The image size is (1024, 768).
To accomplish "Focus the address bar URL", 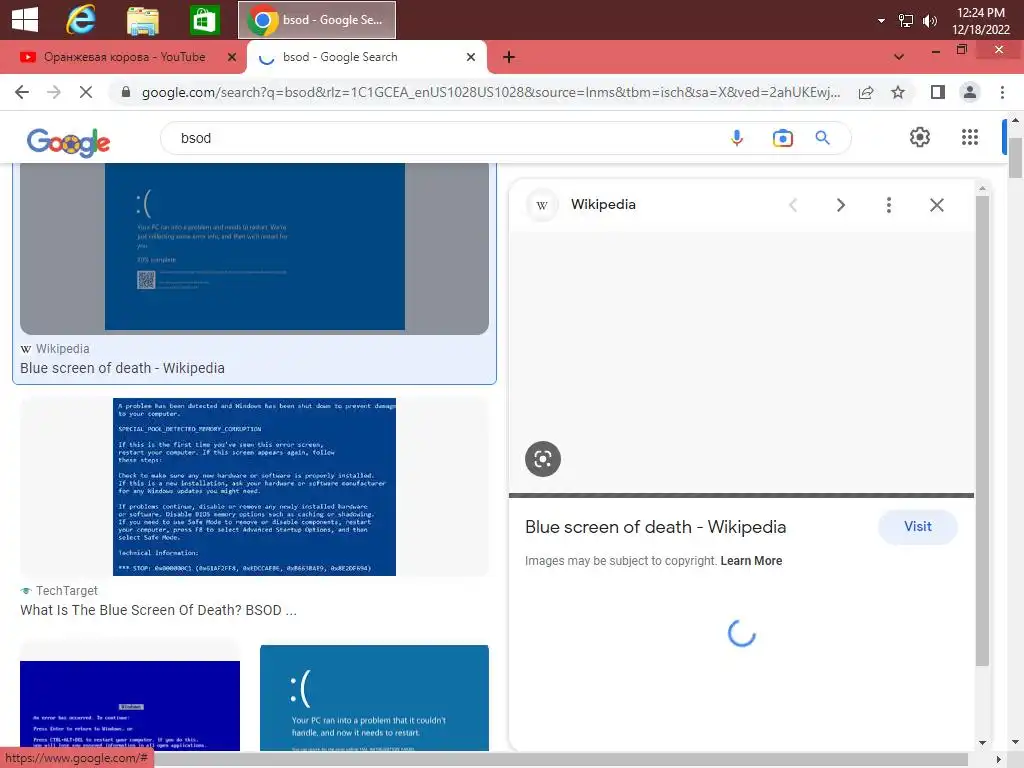I will [x=490, y=92].
